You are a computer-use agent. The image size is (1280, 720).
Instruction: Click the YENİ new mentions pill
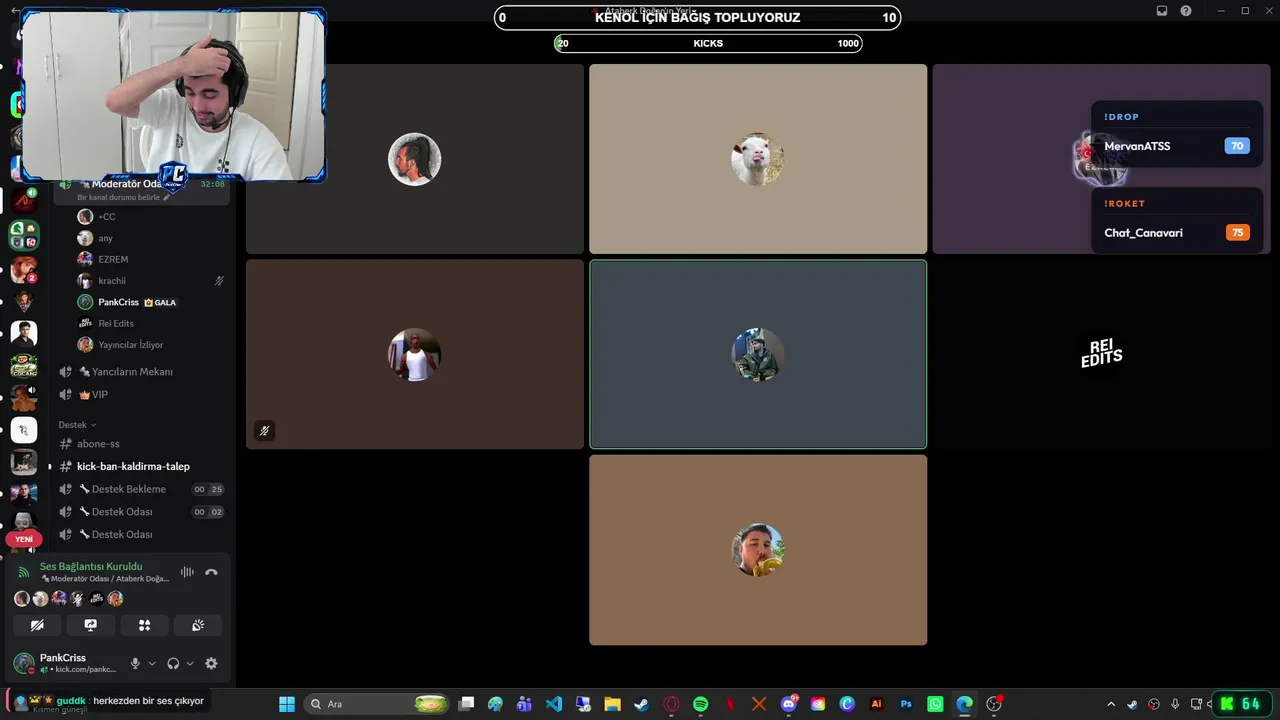[24, 539]
